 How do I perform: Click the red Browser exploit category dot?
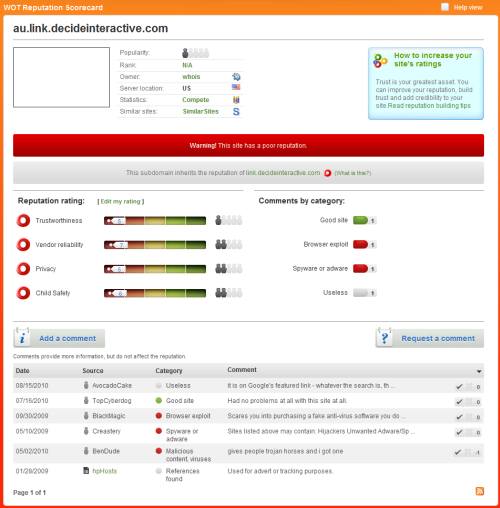(159, 416)
